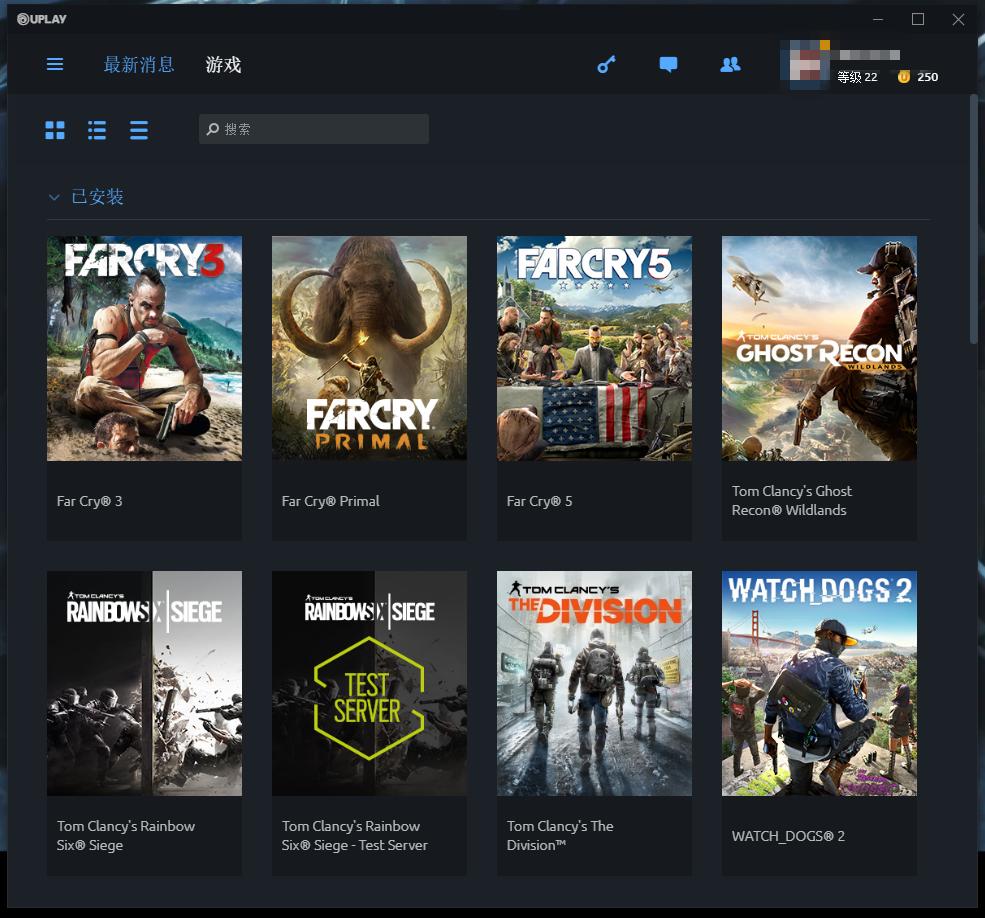Click the Ubisoft coin balance icon
Viewport: 985px width, 918px height.
(903, 77)
